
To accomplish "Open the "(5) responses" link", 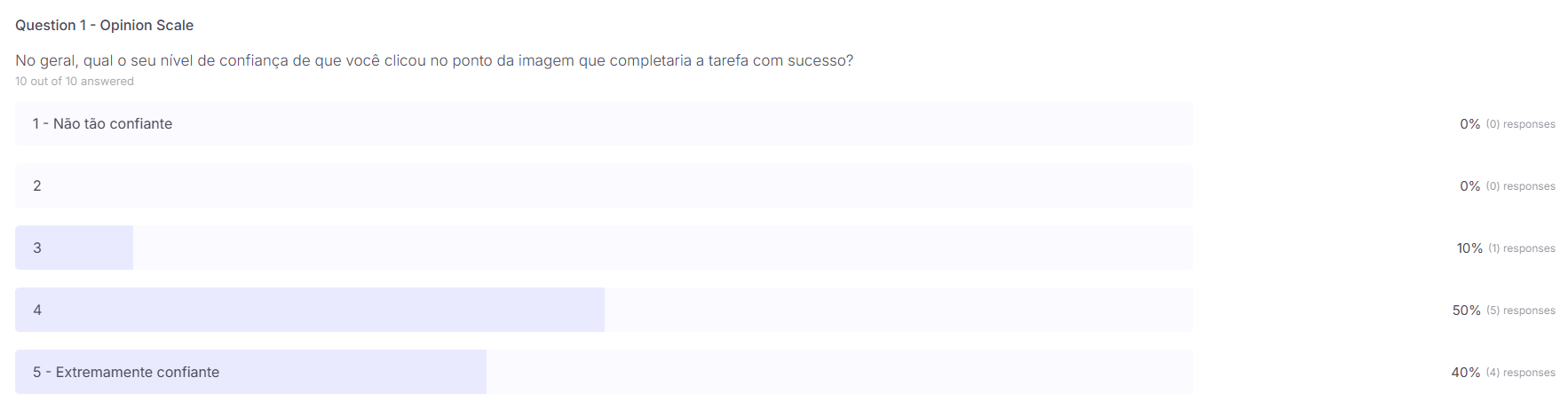I will pos(1520,311).
